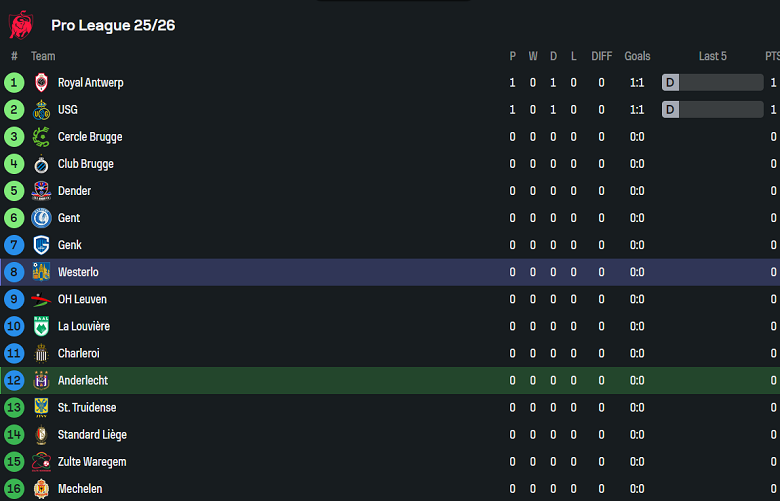Click the Royal Antwerp club crest
780x501 pixels.
[x=41, y=83]
